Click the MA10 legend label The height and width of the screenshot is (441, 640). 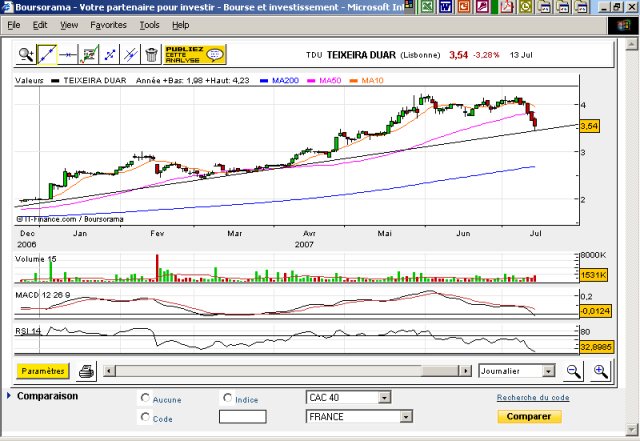coord(372,80)
